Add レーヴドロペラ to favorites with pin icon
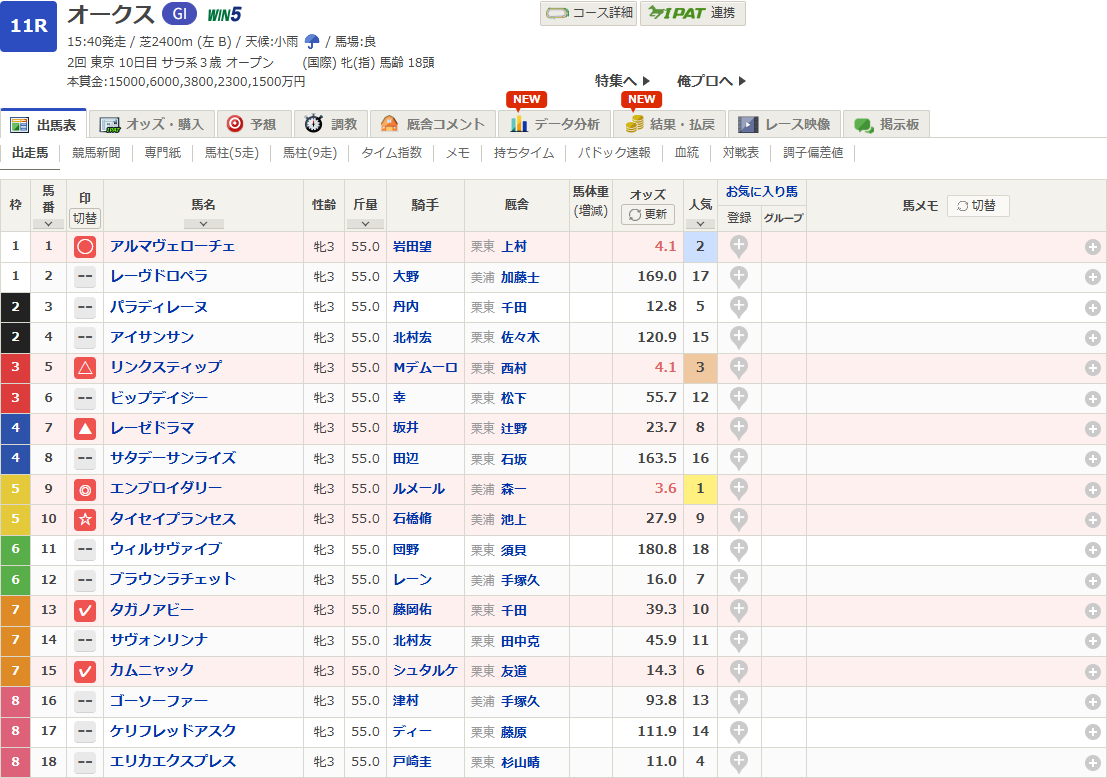The width and height of the screenshot is (1107, 778). pyautogui.click(x=739, y=277)
